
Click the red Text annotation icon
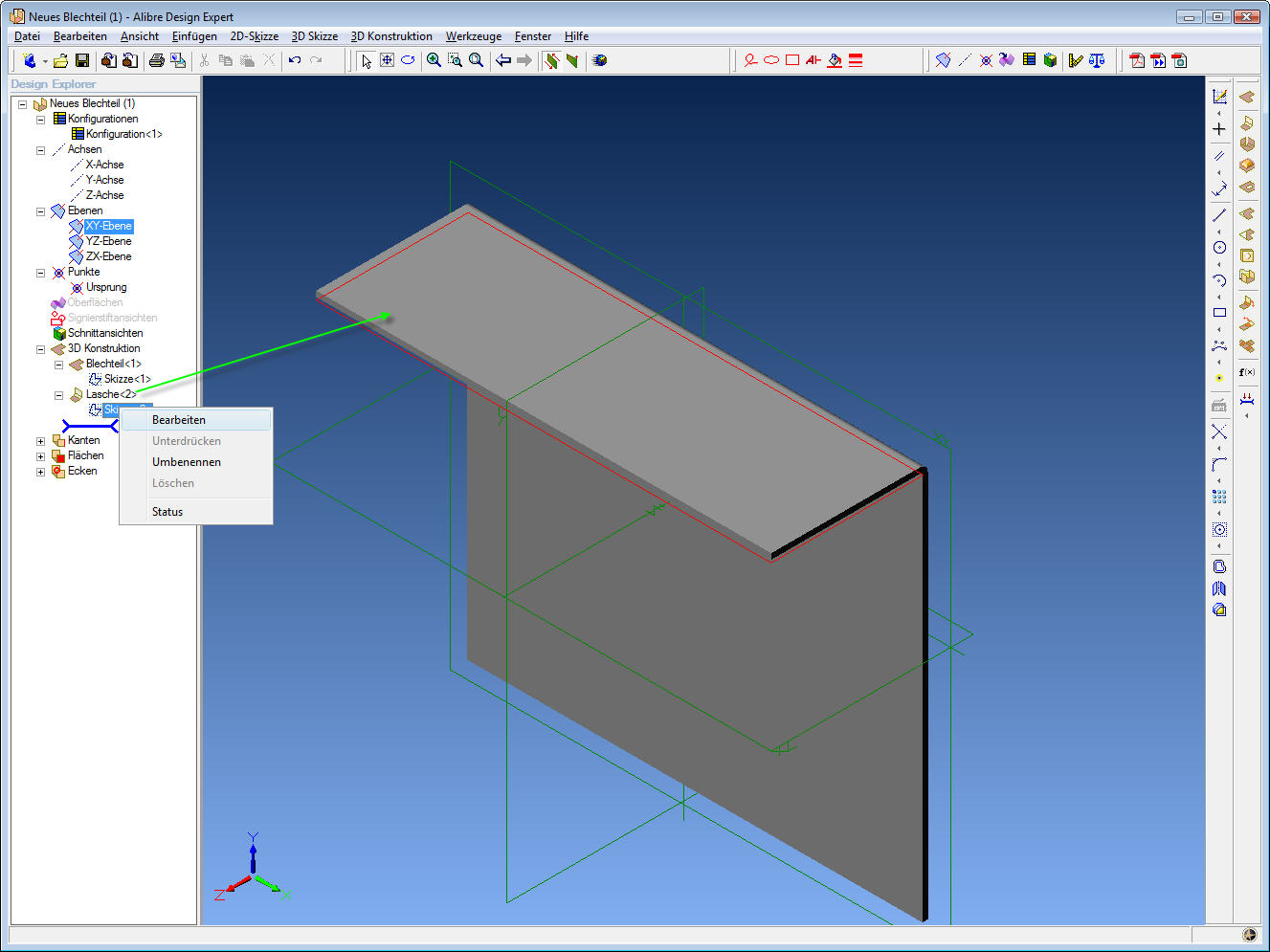(x=813, y=60)
